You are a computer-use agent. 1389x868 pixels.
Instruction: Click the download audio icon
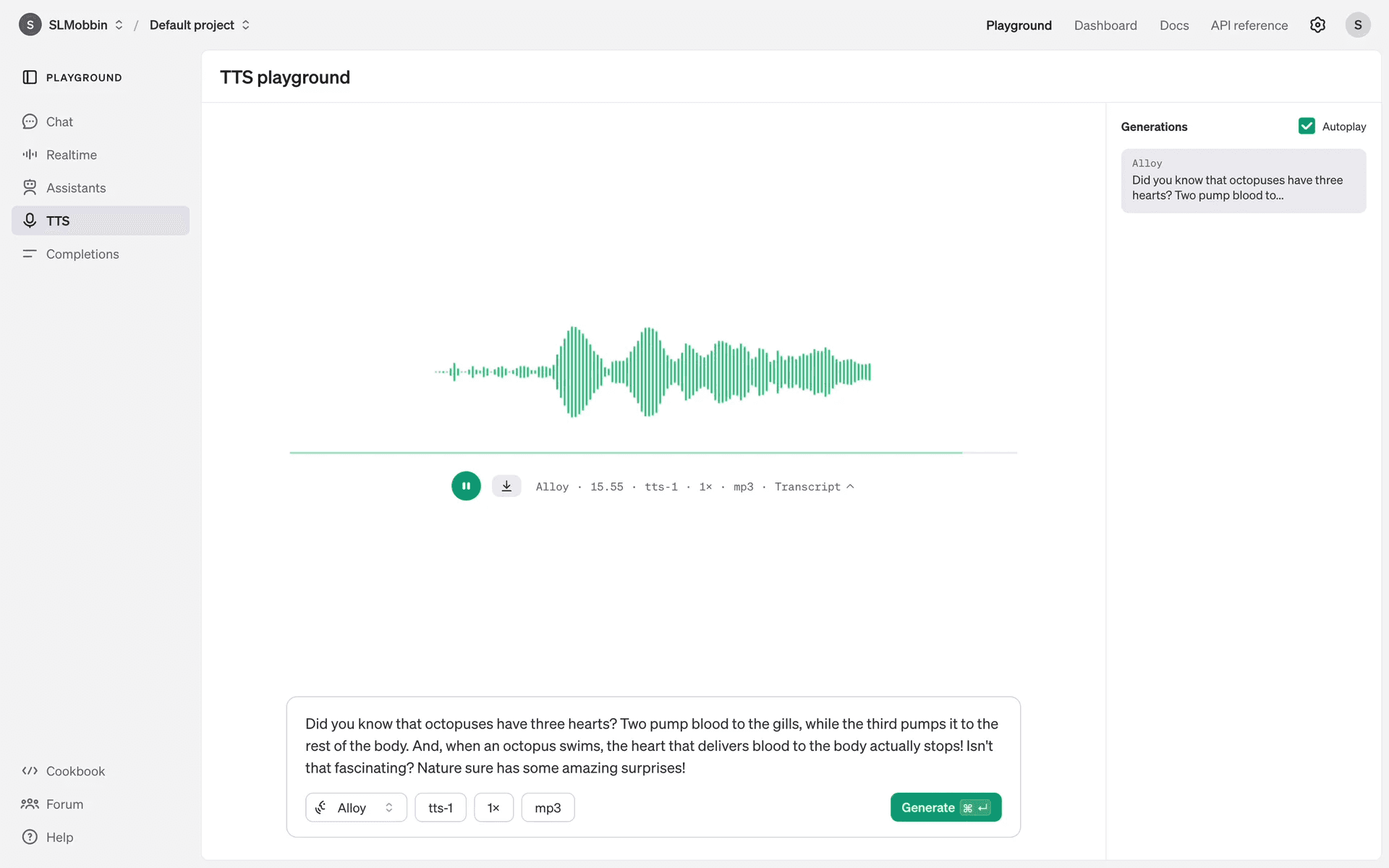506,486
